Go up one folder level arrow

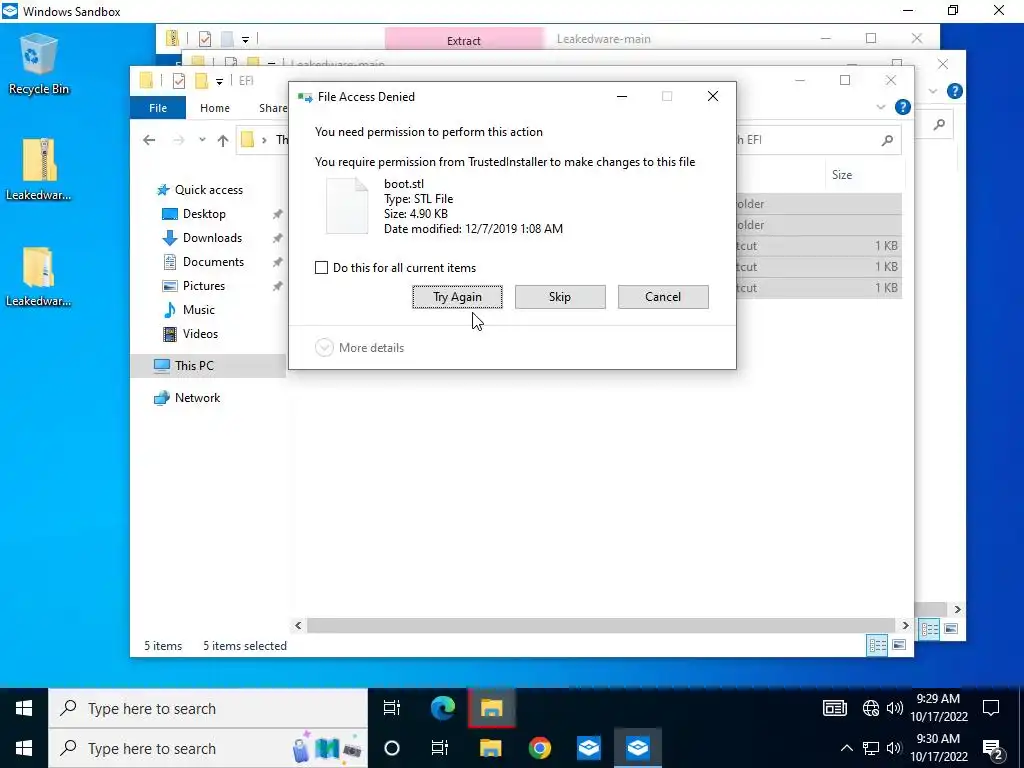223,140
